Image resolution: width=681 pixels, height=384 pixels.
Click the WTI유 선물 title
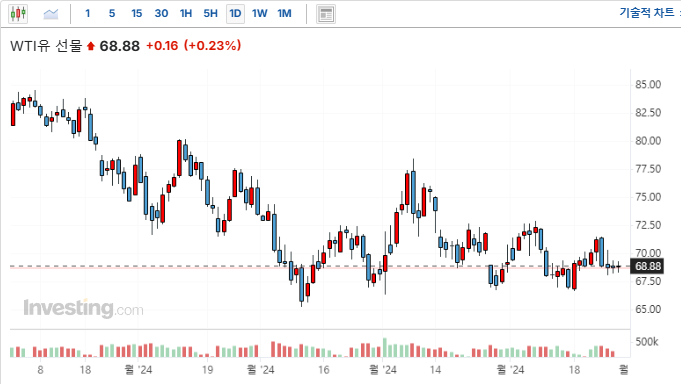tap(46, 46)
